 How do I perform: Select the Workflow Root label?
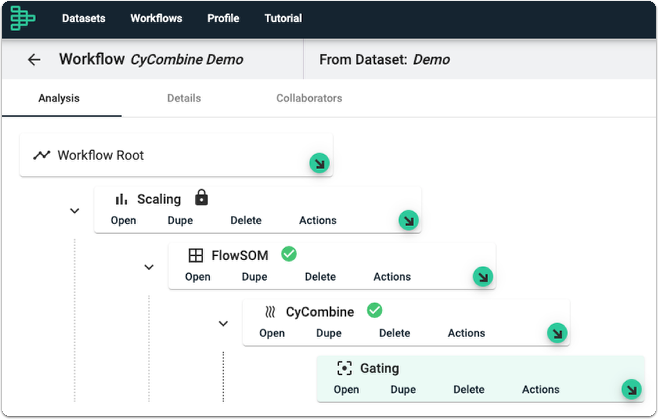tap(101, 155)
